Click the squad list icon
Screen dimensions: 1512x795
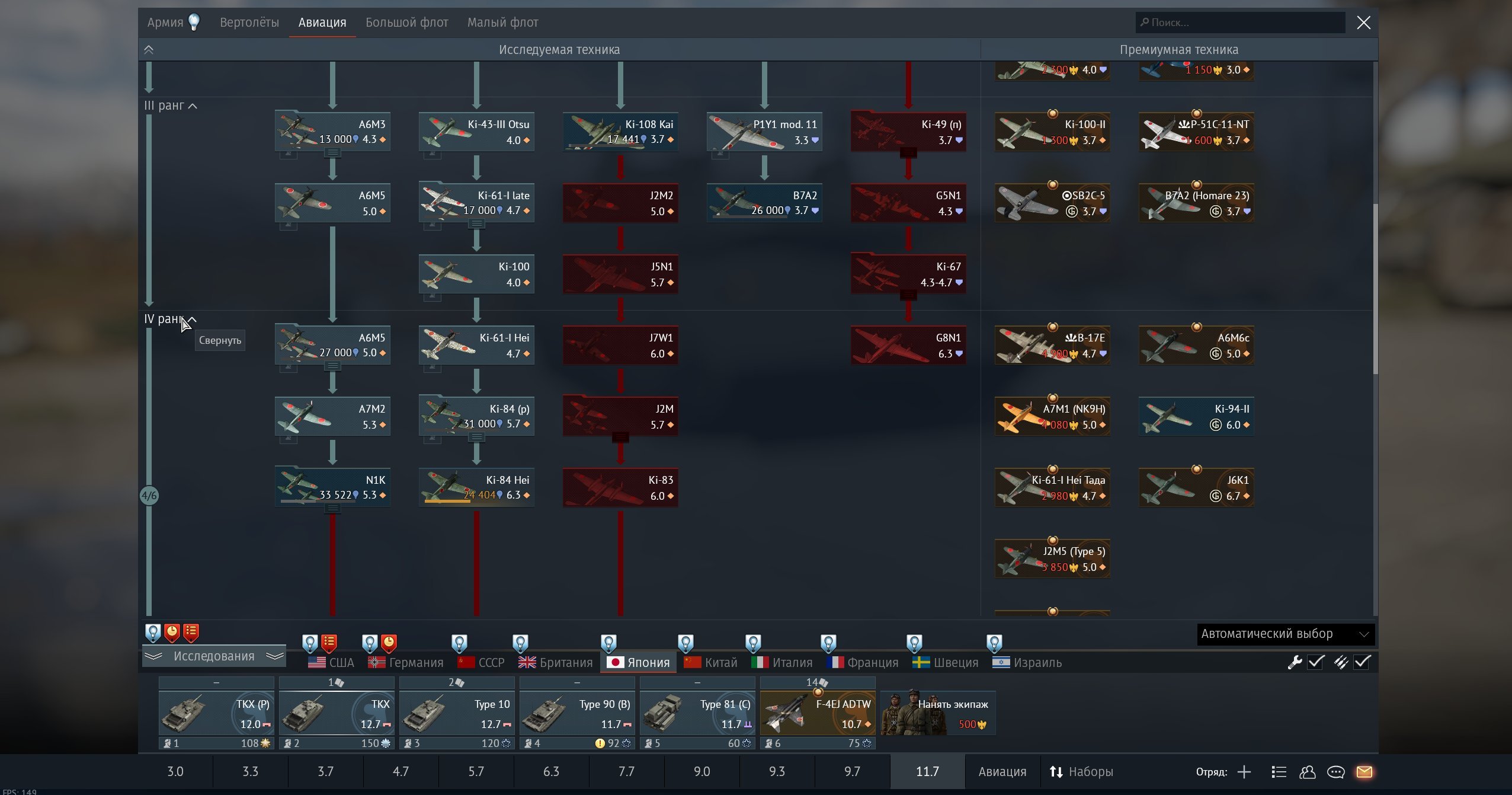pyautogui.click(x=1279, y=771)
